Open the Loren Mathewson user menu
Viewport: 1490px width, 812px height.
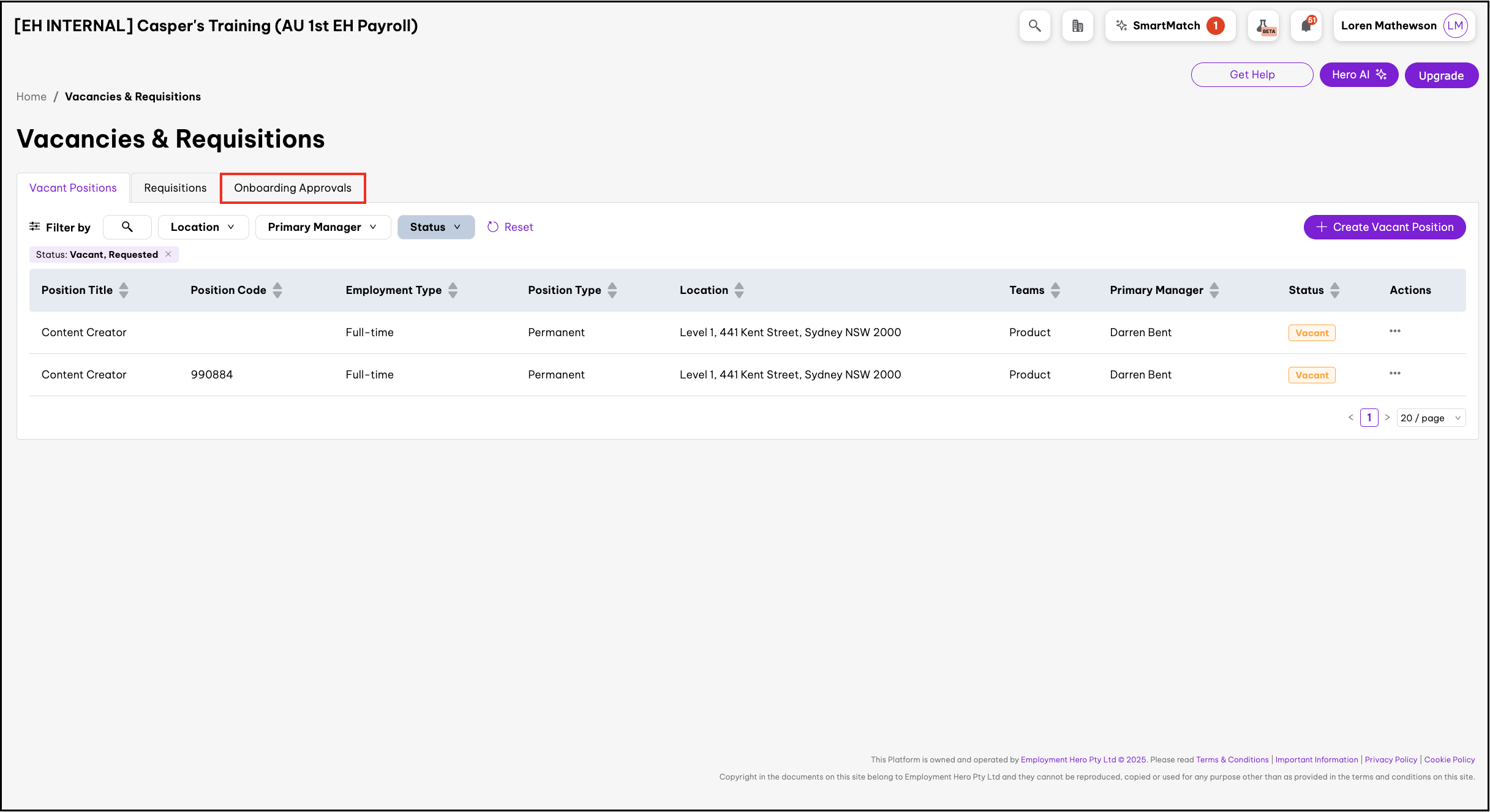1403,26
